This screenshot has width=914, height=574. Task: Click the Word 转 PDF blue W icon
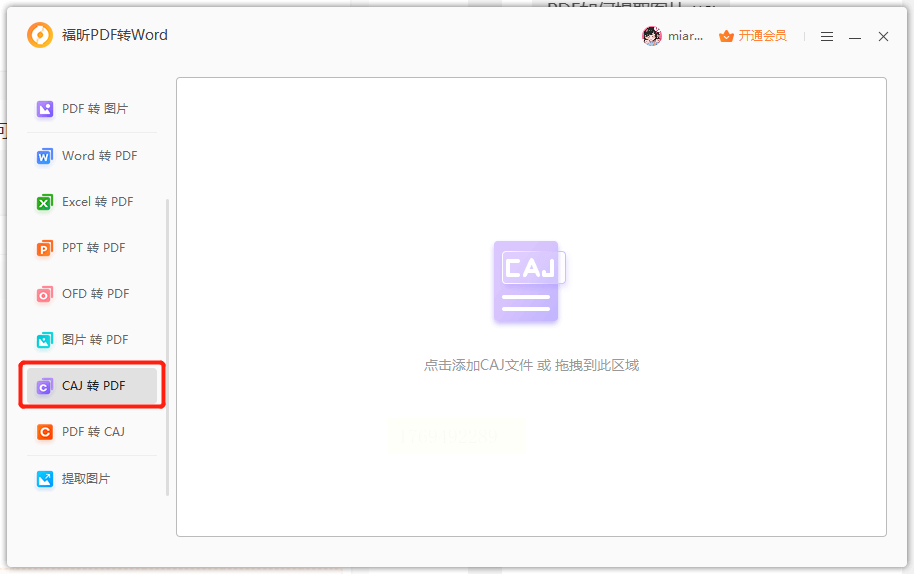[x=44, y=156]
